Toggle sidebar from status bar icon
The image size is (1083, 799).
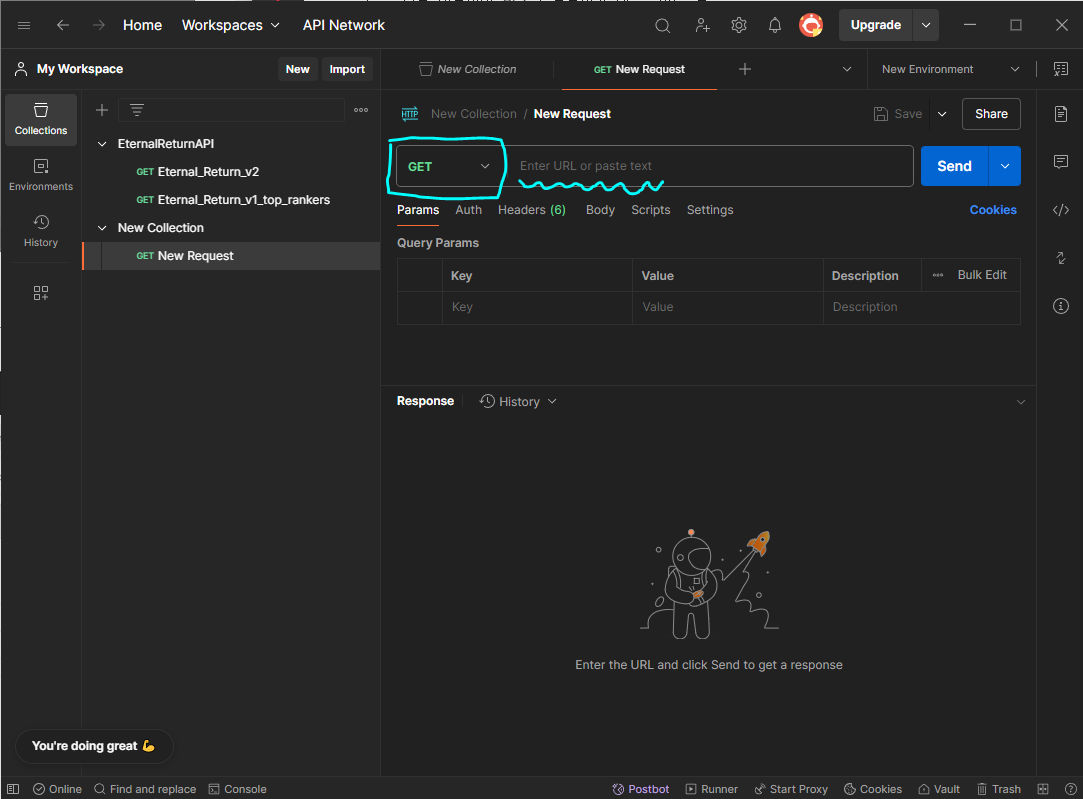tap(13, 789)
